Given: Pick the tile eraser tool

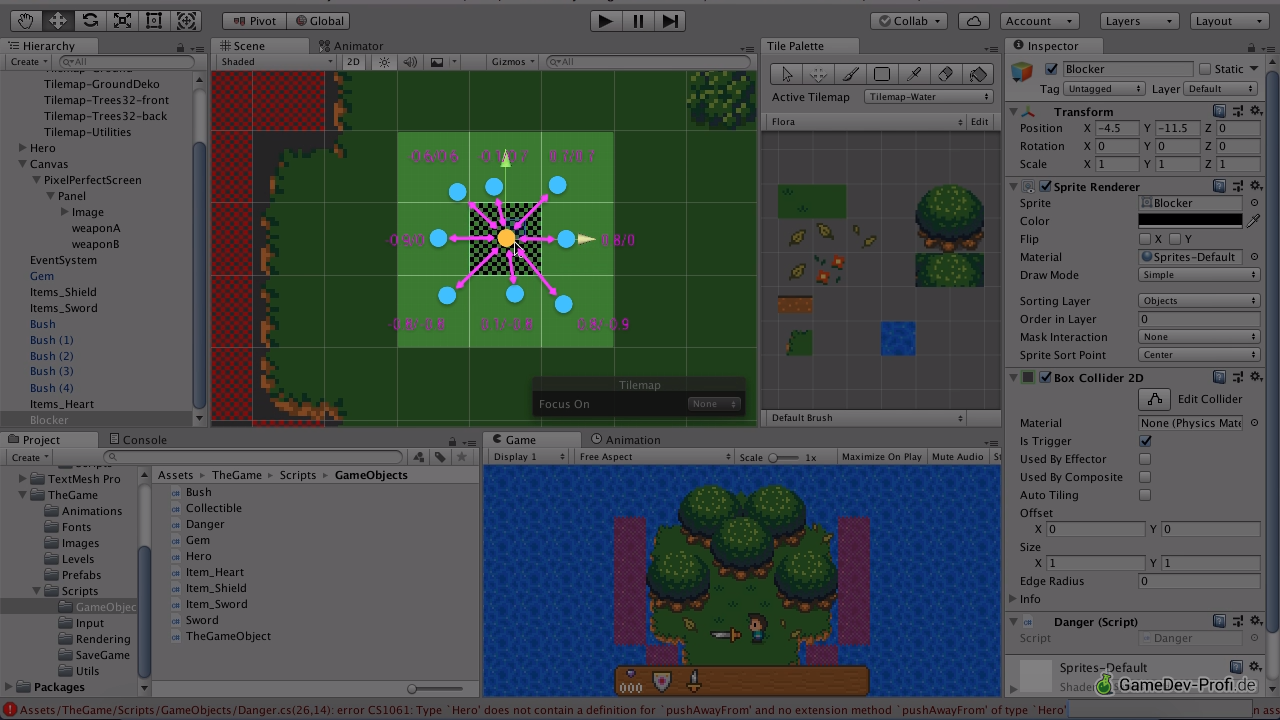Looking at the screenshot, I should pos(945,74).
